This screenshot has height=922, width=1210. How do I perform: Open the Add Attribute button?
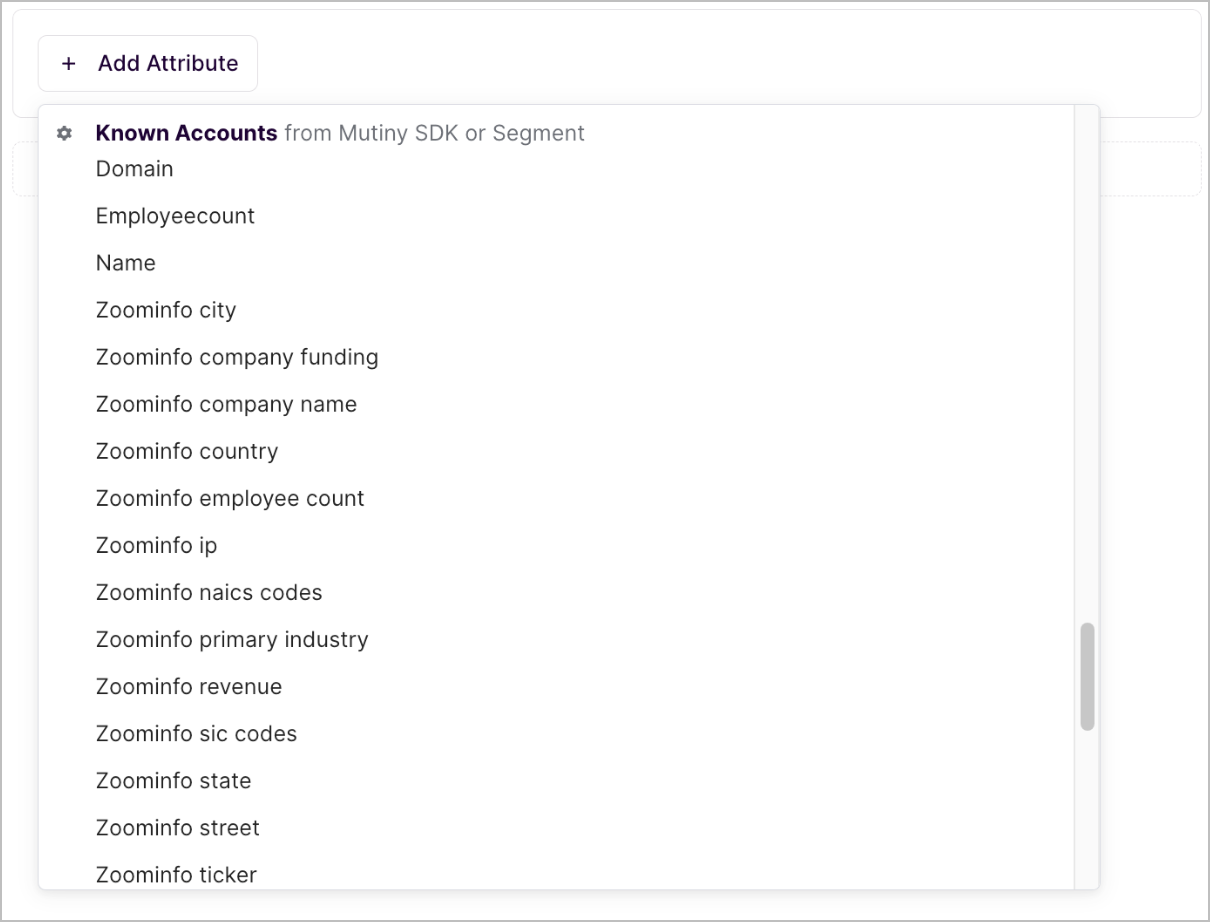pos(148,63)
